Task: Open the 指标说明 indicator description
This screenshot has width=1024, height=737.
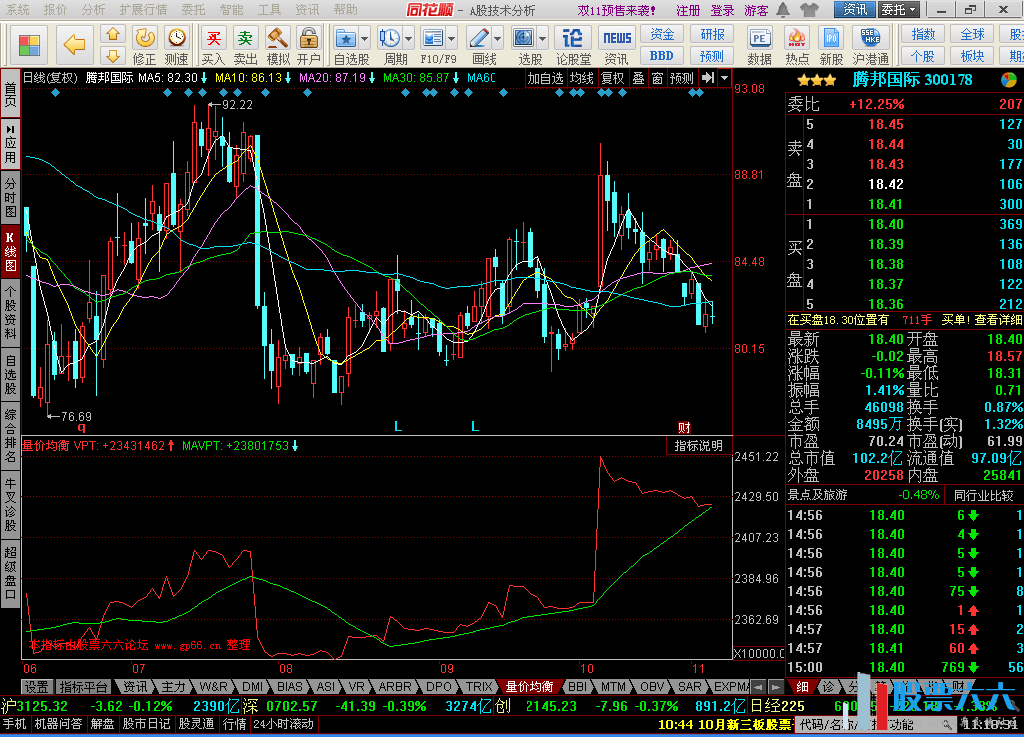Action: (x=698, y=446)
